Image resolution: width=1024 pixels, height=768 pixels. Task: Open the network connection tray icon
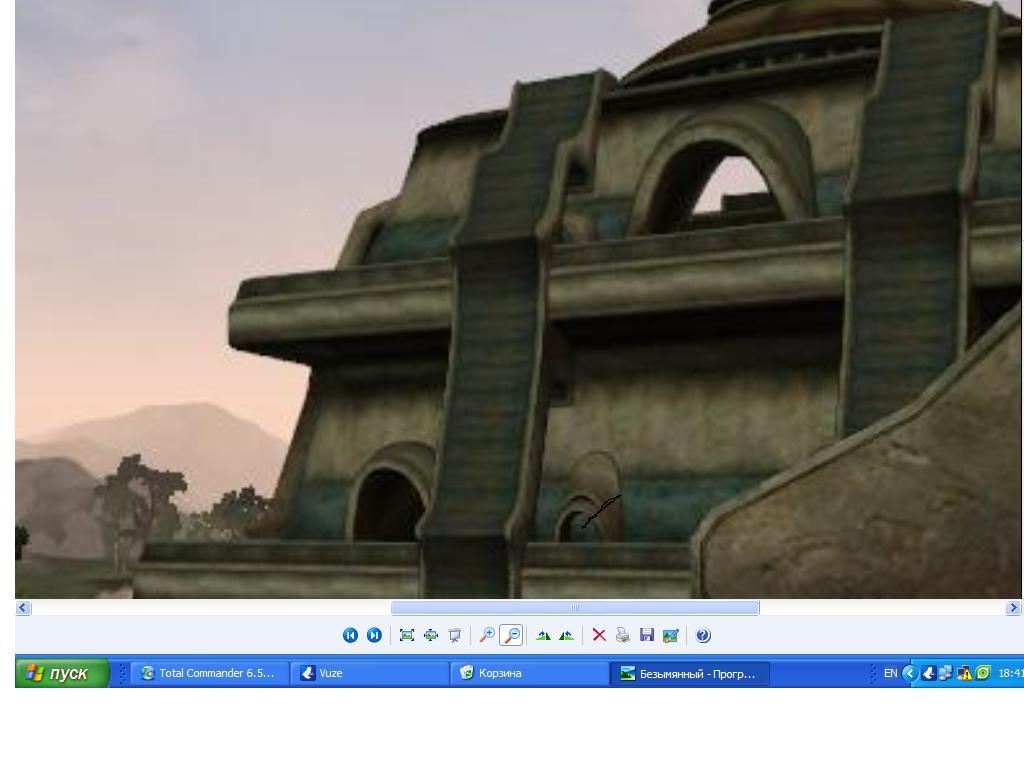point(946,673)
